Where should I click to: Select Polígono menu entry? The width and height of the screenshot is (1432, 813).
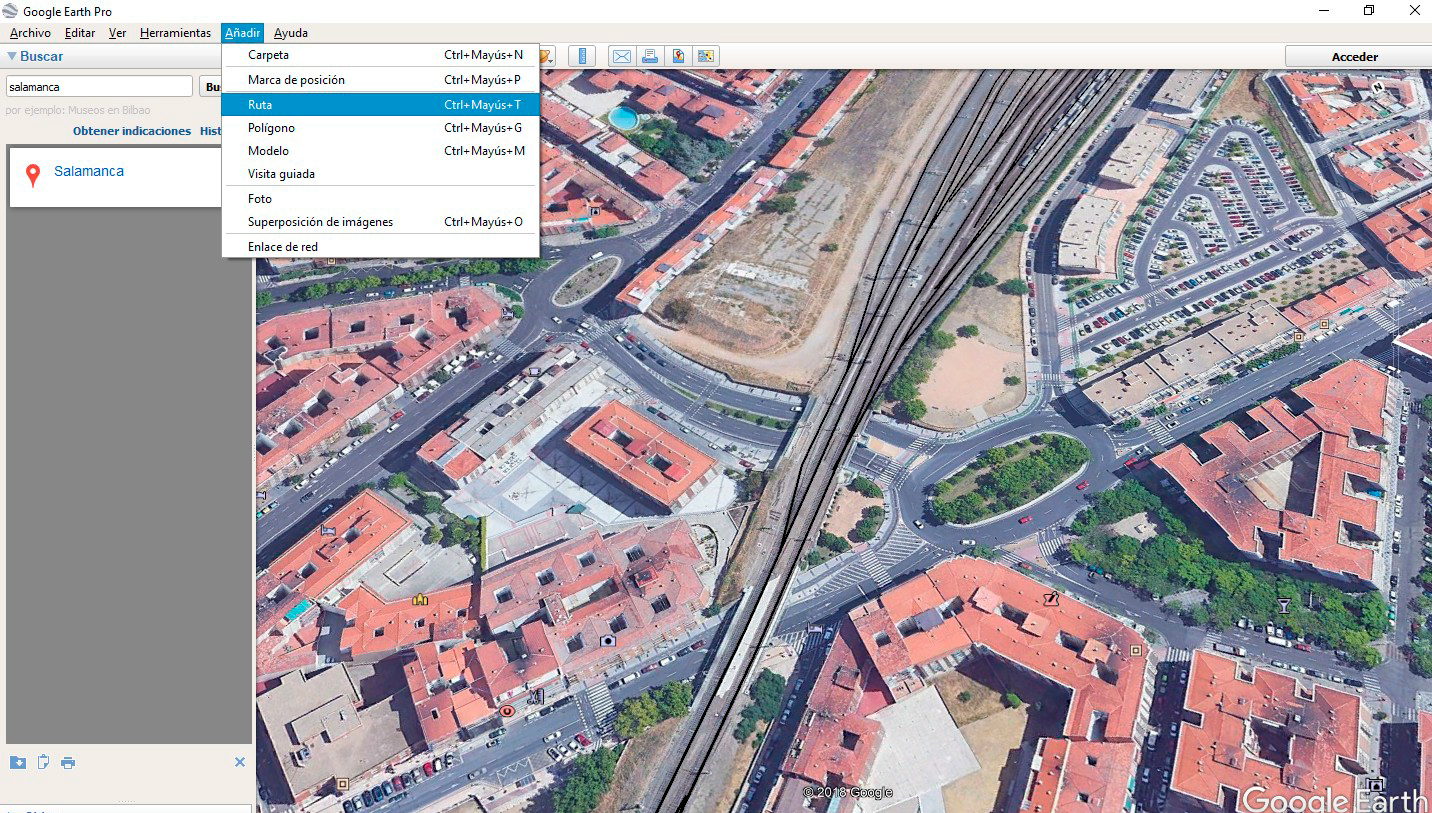tap(381, 128)
